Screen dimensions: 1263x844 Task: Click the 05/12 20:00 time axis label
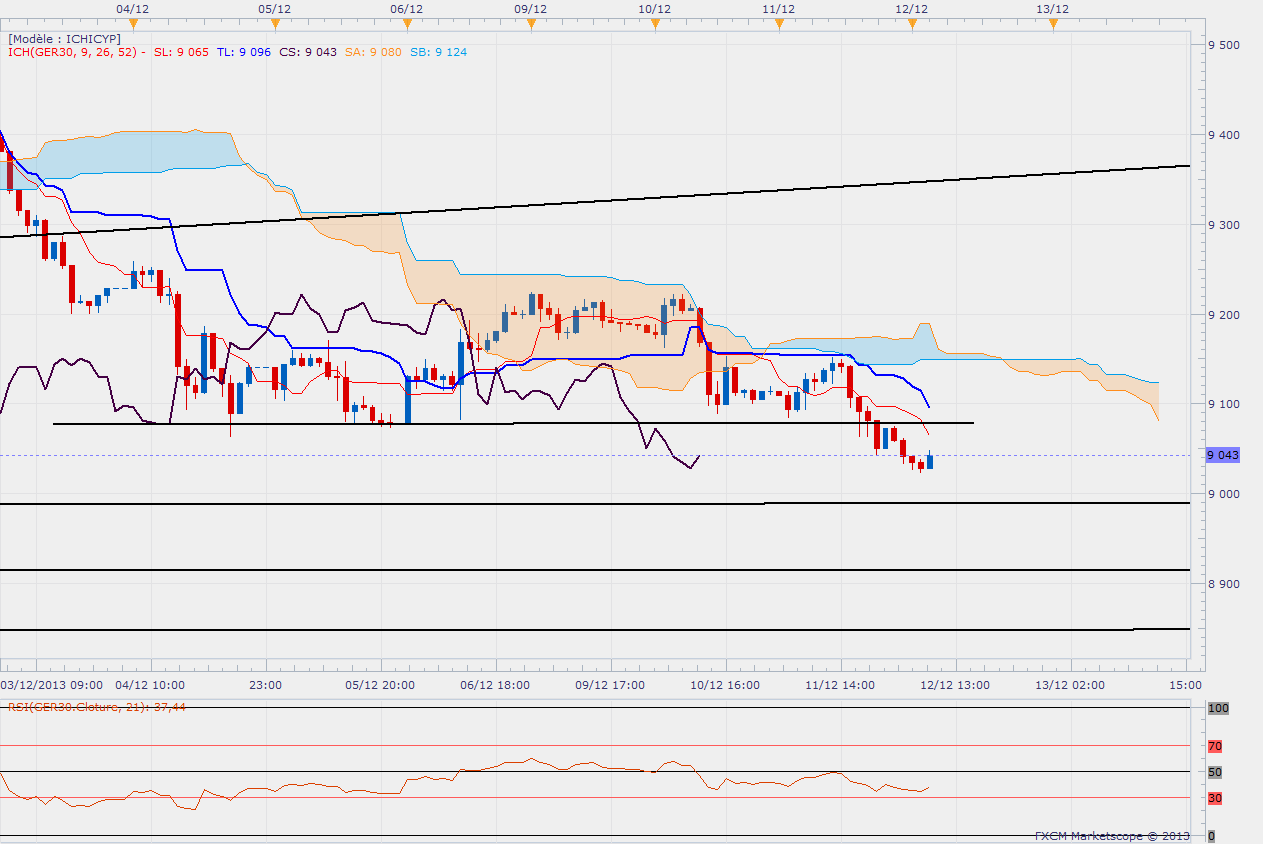tap(381, 685)
